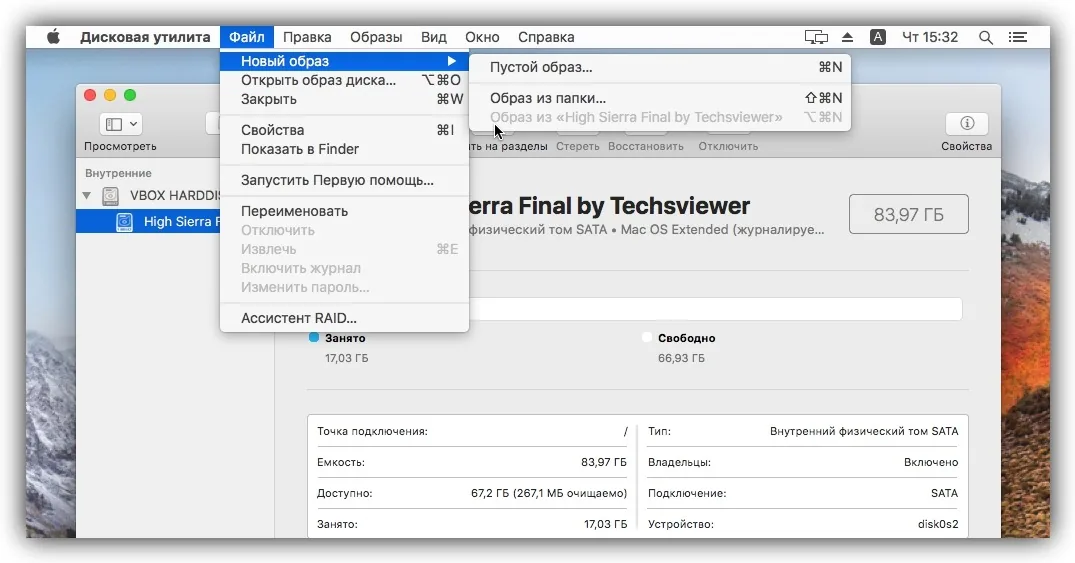The width and height of the screenshot is (1075, 563).
Task: Collapse the VBOX HARDDISK disclosure triangle
Action: 86,195
